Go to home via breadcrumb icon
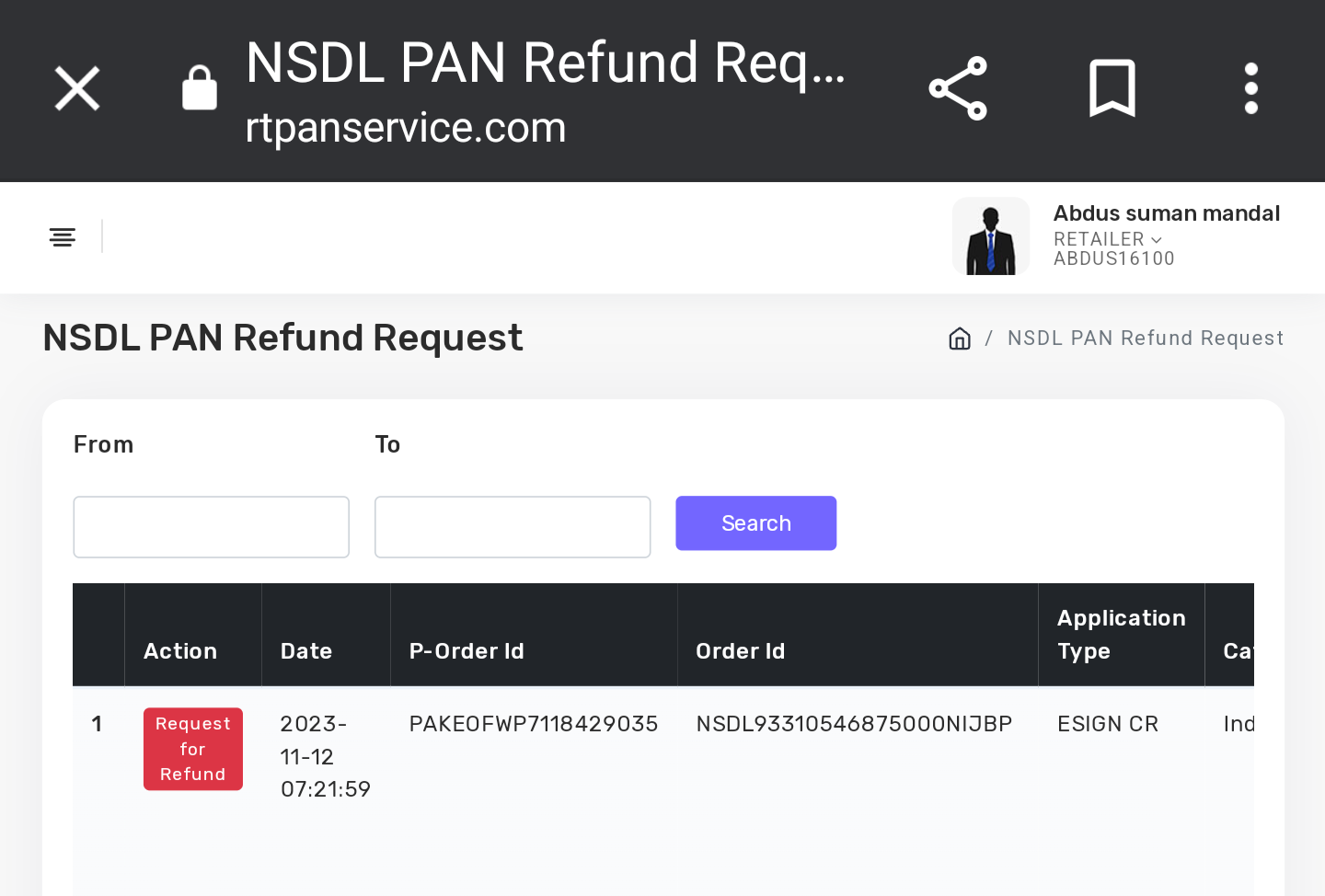1325x896 pixels. (960, 339)
